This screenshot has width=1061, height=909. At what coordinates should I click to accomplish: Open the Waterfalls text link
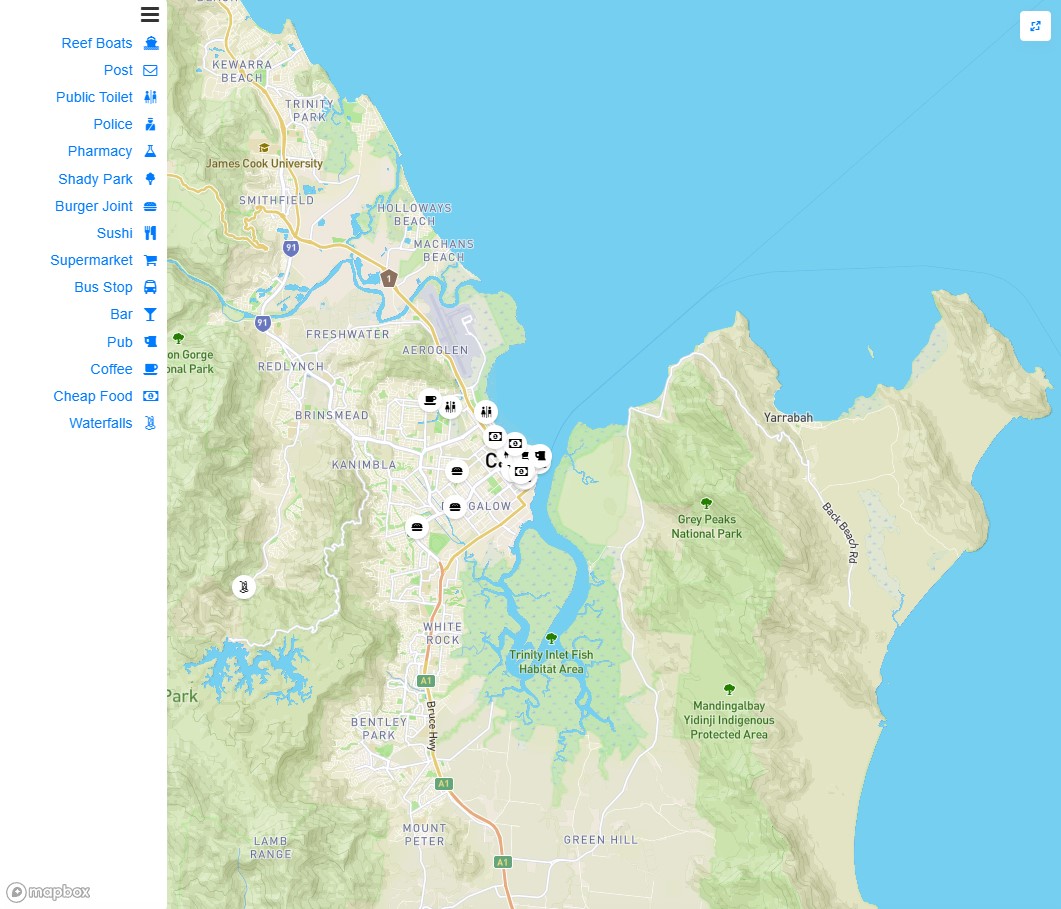100,423
